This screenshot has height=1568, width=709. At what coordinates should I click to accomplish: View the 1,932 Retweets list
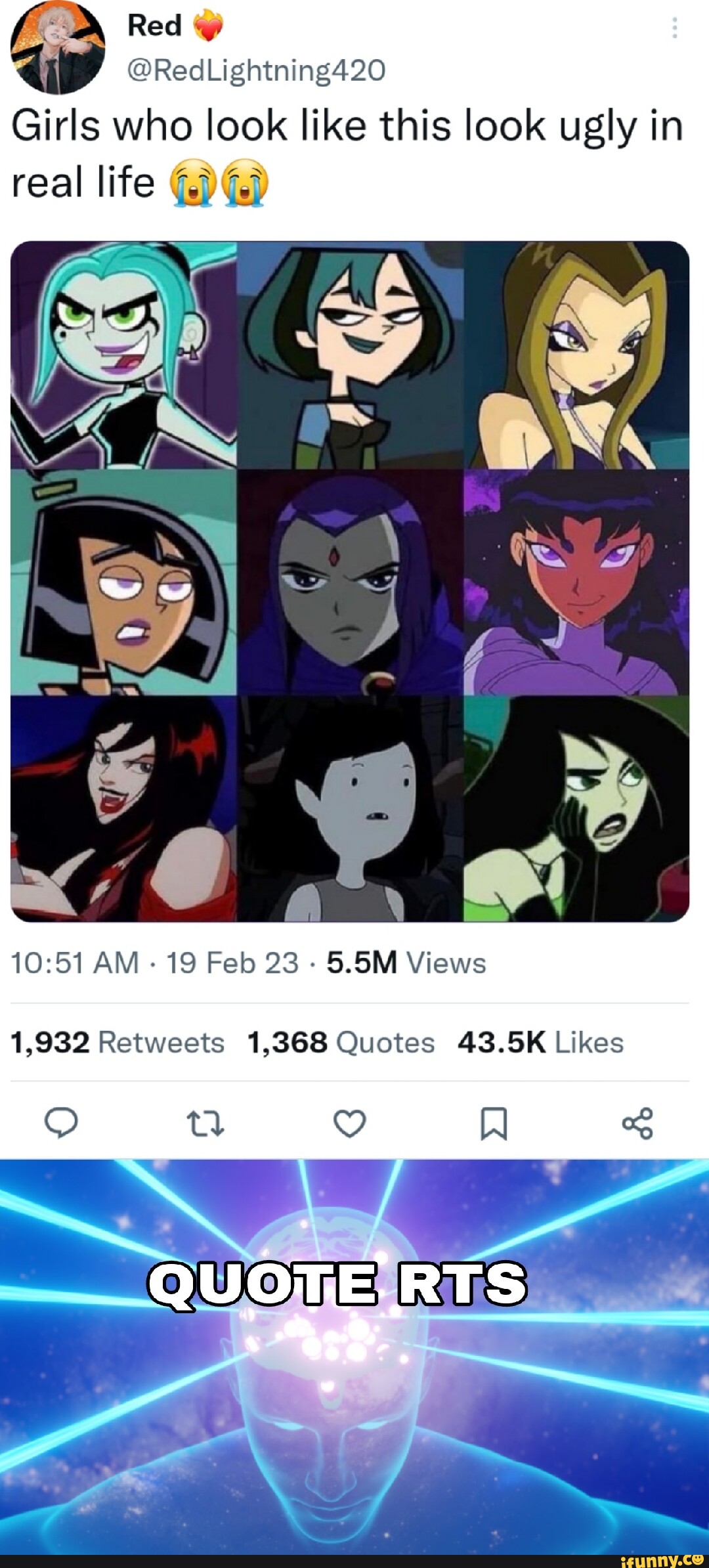pos(118,1042)
